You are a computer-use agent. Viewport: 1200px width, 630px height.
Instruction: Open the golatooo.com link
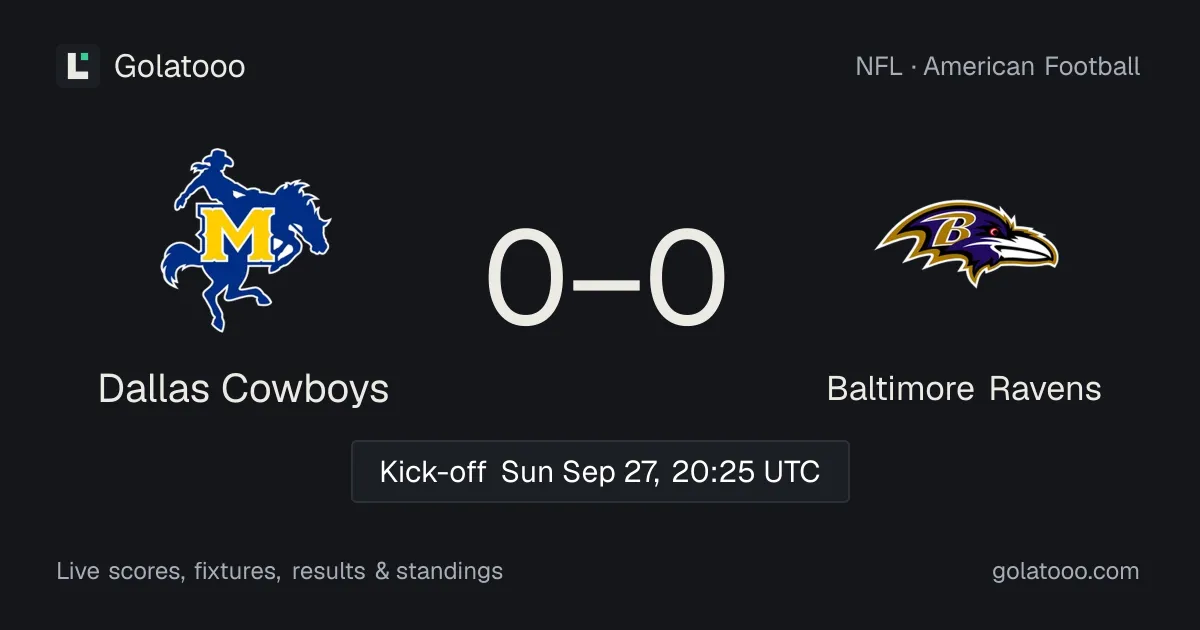coord(1066,571)
